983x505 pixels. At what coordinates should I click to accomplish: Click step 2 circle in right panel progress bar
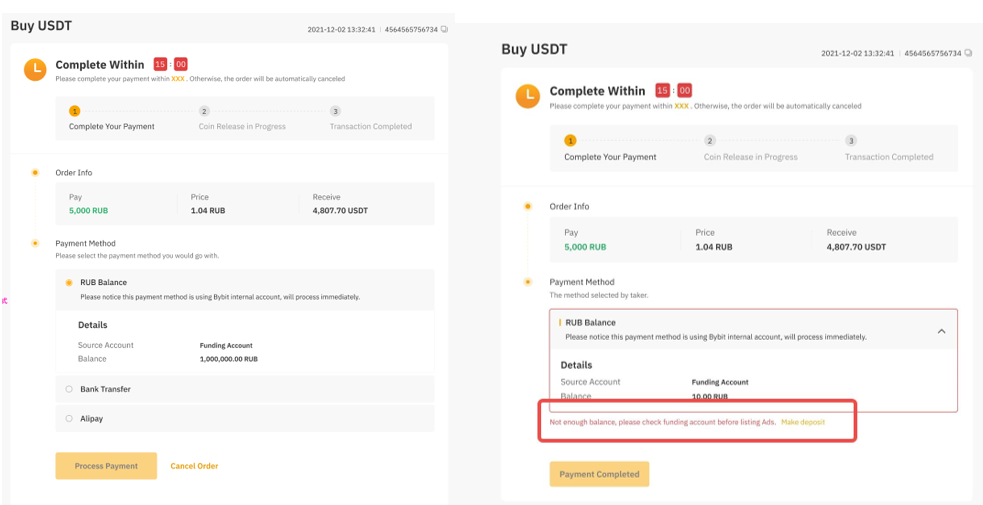click(710, 141)
